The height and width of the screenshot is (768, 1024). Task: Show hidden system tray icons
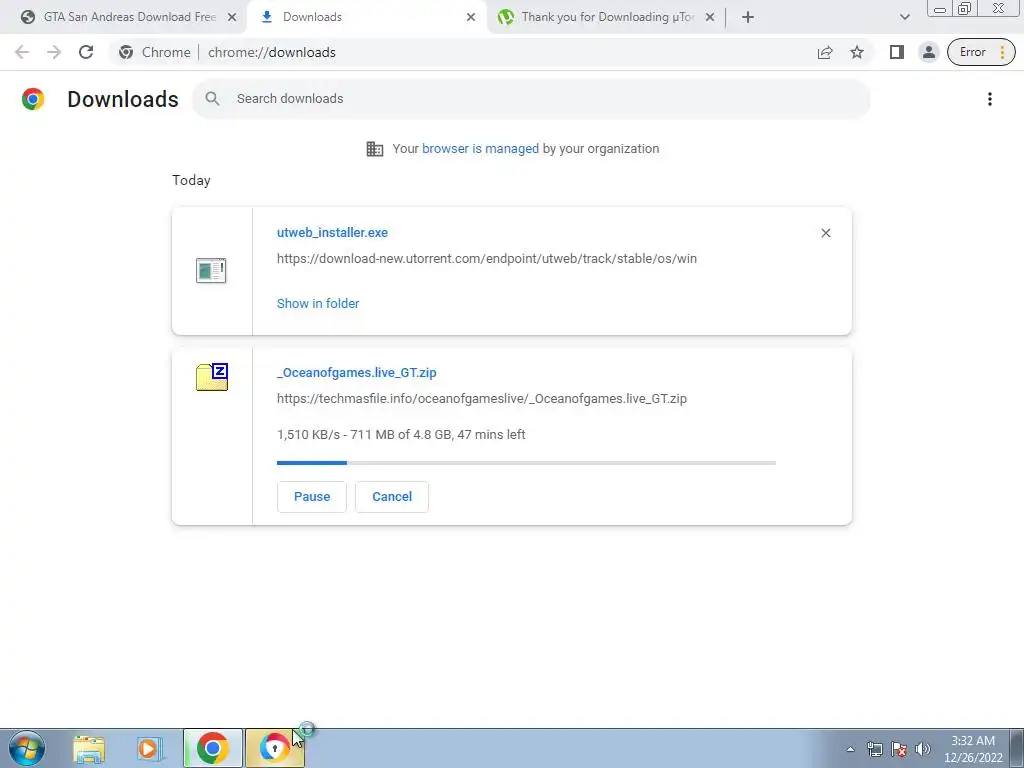point(850,749)
